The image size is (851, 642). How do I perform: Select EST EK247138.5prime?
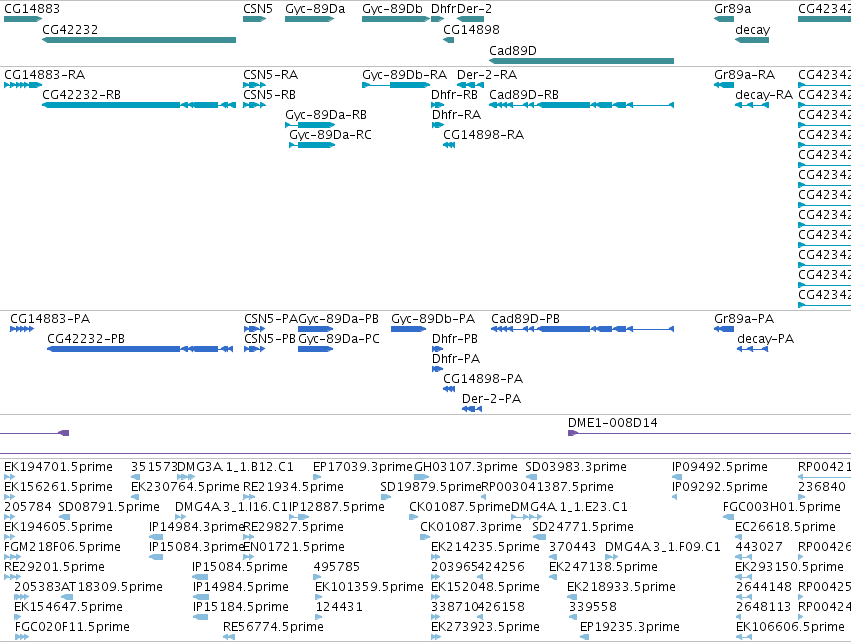(x=603, y=567)
